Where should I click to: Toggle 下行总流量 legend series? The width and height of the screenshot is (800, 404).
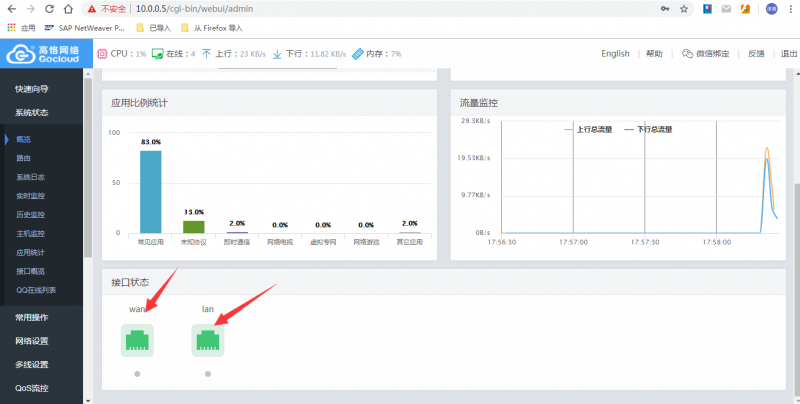648,130
